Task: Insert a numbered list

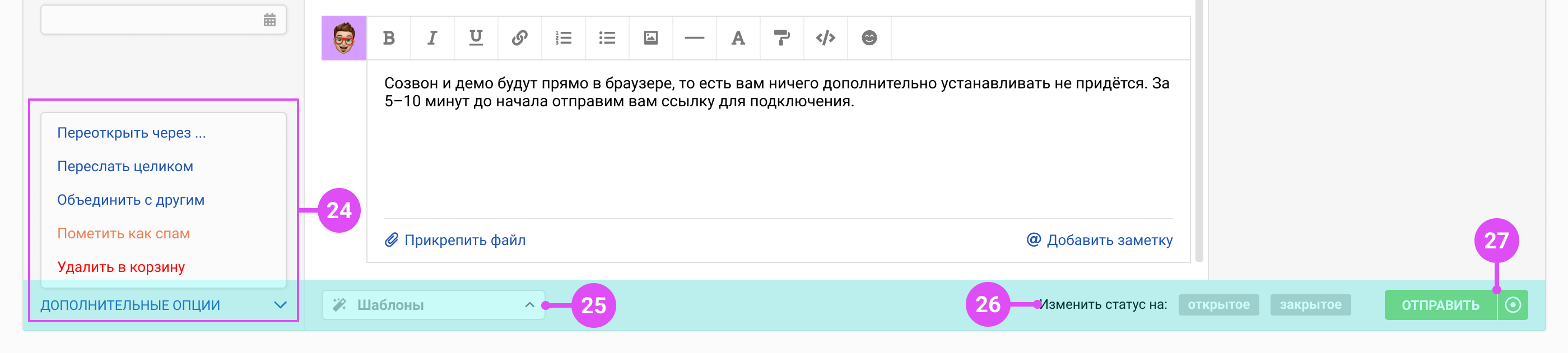Action: click(564, 38)
